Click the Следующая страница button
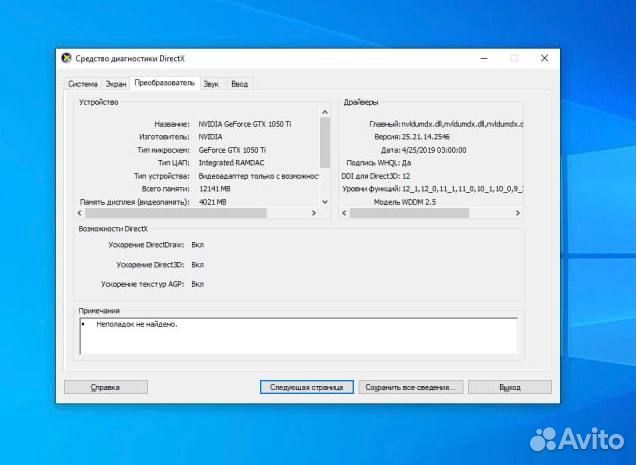Viewport: 636px width, 465px height. [307, 387]
